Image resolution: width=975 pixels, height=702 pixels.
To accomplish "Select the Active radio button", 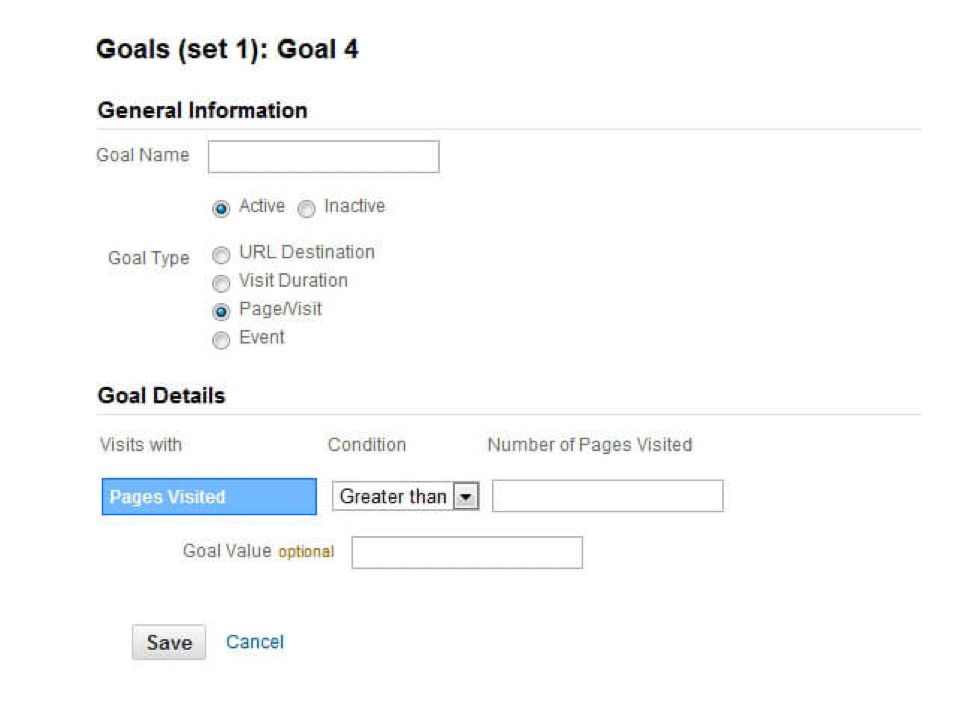I will [x=221, y=208].
